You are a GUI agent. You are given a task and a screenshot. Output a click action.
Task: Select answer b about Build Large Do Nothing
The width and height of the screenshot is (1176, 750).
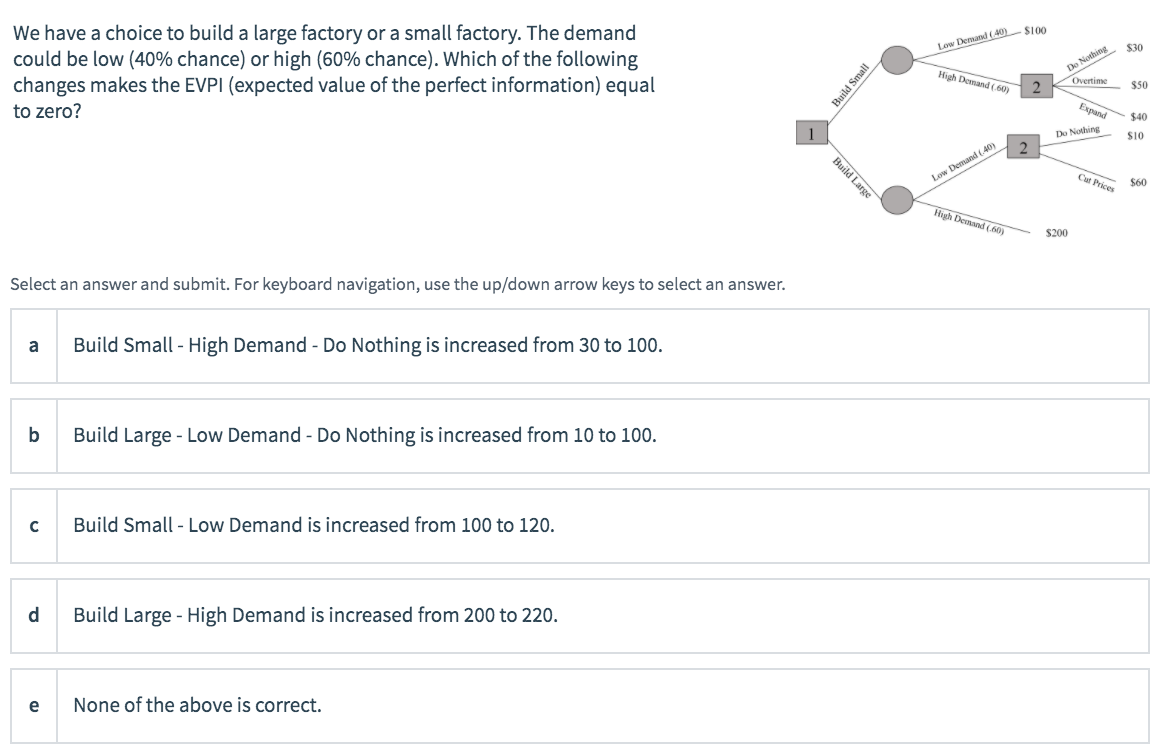click(365, 435)
